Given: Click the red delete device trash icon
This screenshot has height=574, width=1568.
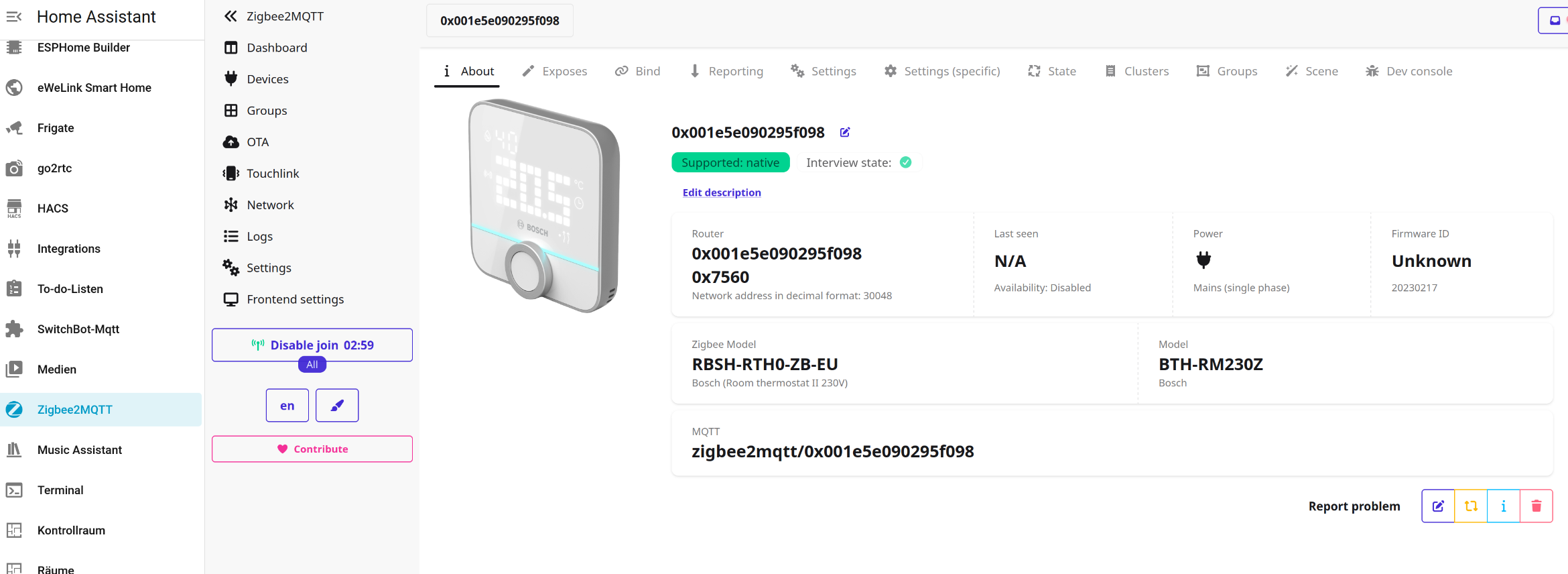Looking at the screenshot, I should [1537, 506].
